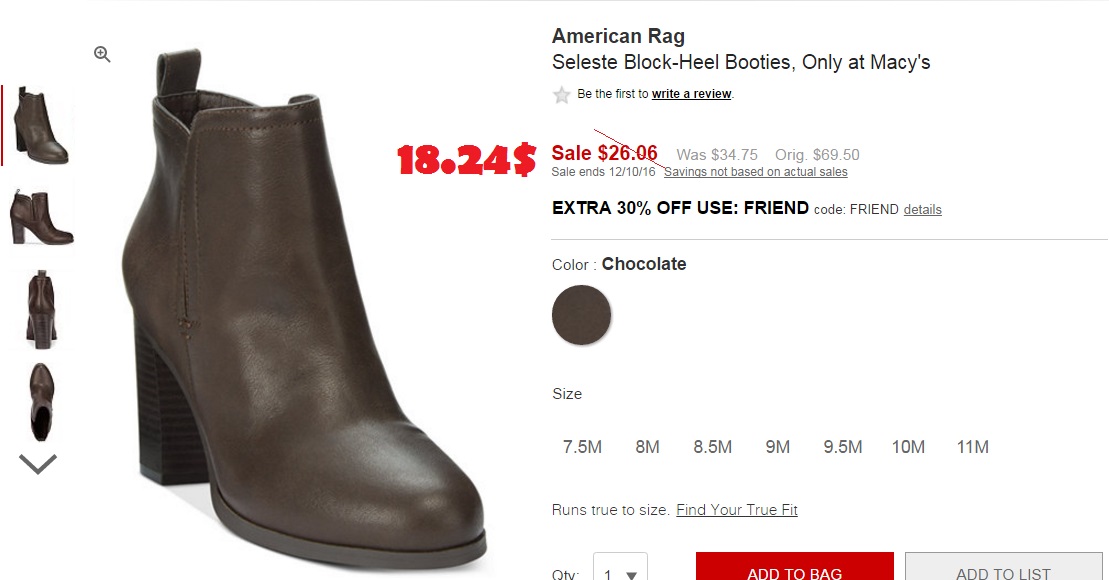The width and height of the screenshot is (1109, 580).
Task: Select the back-view boot thumbnail
Action: coord(40,308)
